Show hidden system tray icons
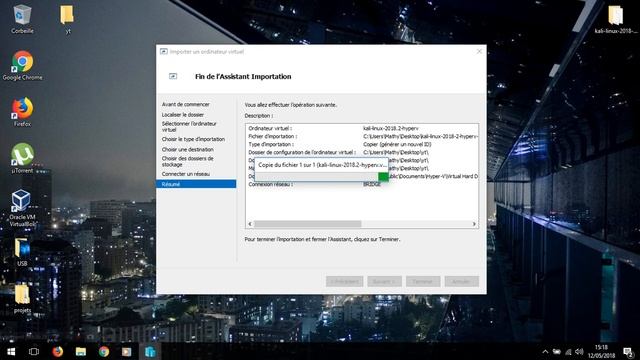 pyautogui.click(x=545, y=351)
